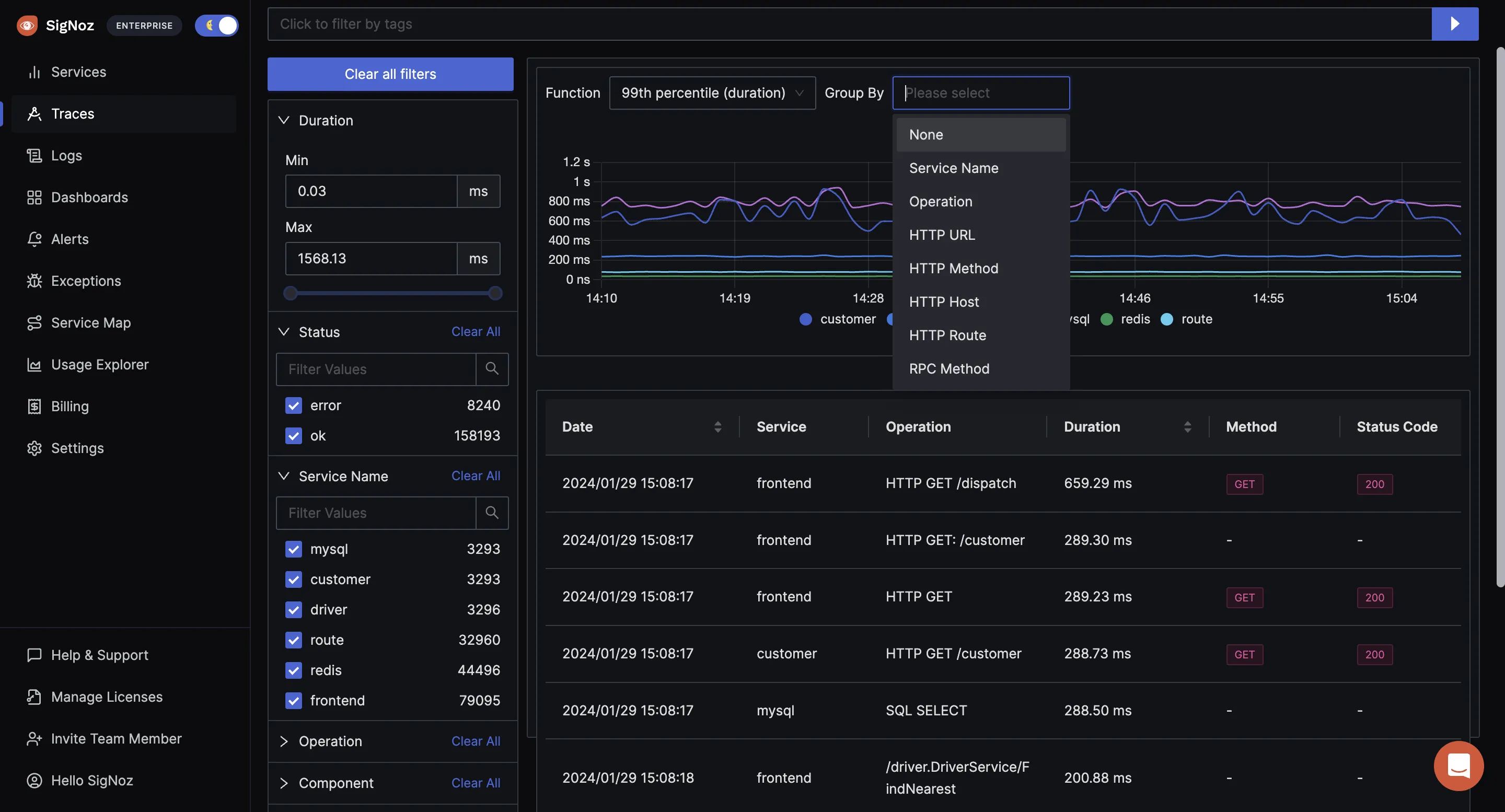This screenshot has height=812, width=1505.
Task: Collapse the Duration filter section
Action: point(284,120)
